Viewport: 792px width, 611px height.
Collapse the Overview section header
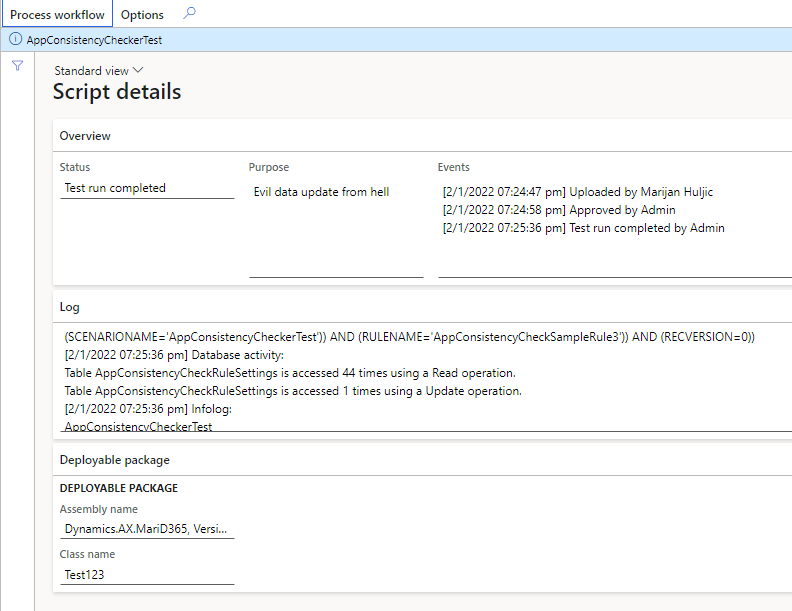tap(422, 135)
